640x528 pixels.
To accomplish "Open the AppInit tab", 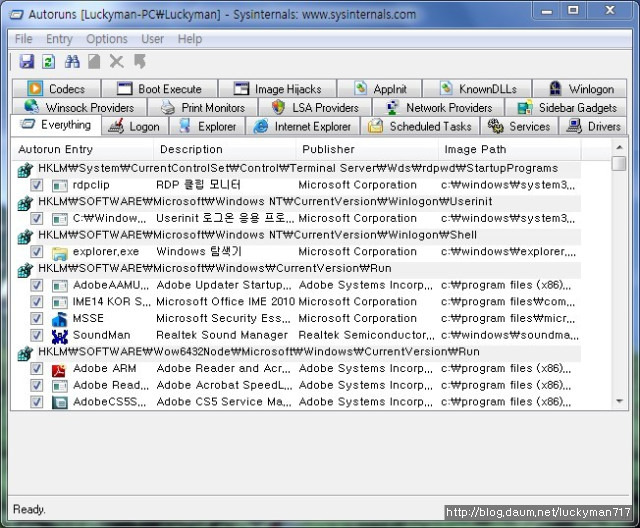I will pyautogui.click(x=380, y=89).
